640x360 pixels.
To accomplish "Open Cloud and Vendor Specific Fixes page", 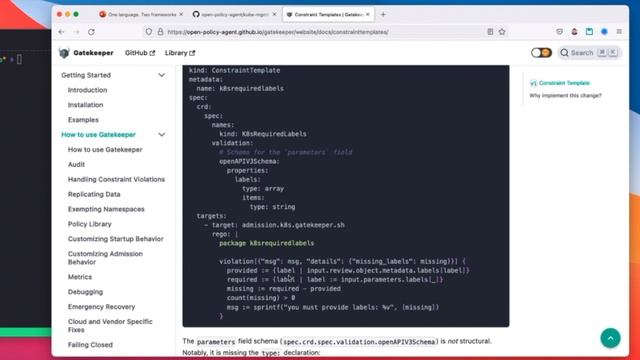I will point(110,326).
